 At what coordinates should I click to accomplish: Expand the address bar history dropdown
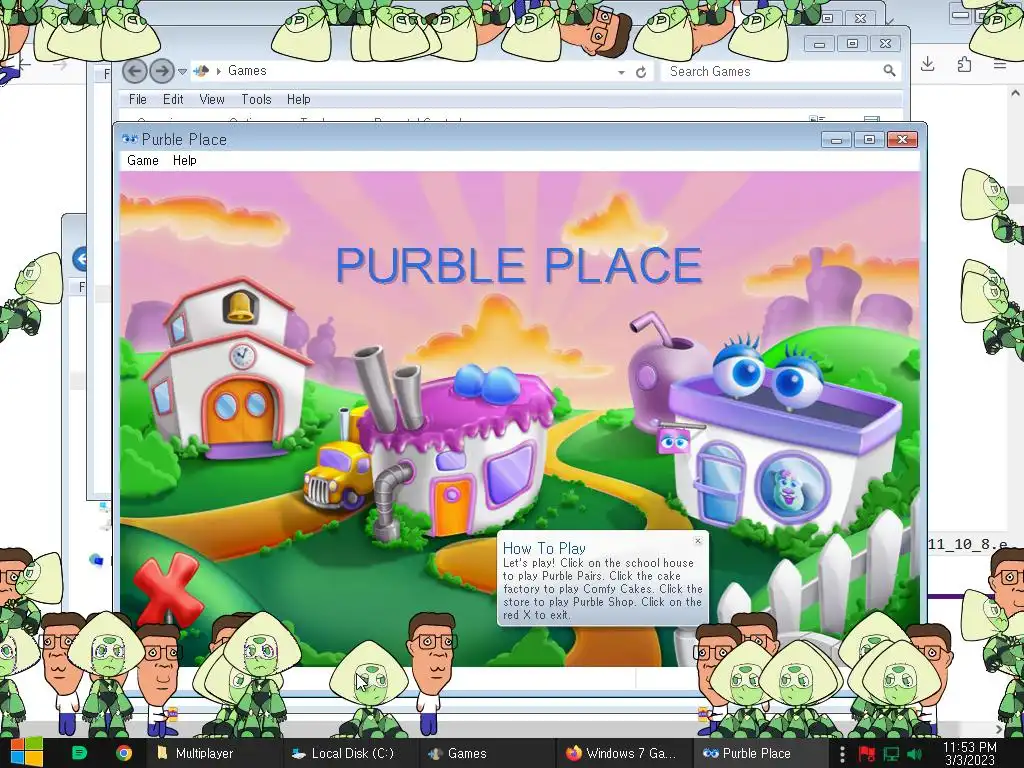[x=621, y=72]
